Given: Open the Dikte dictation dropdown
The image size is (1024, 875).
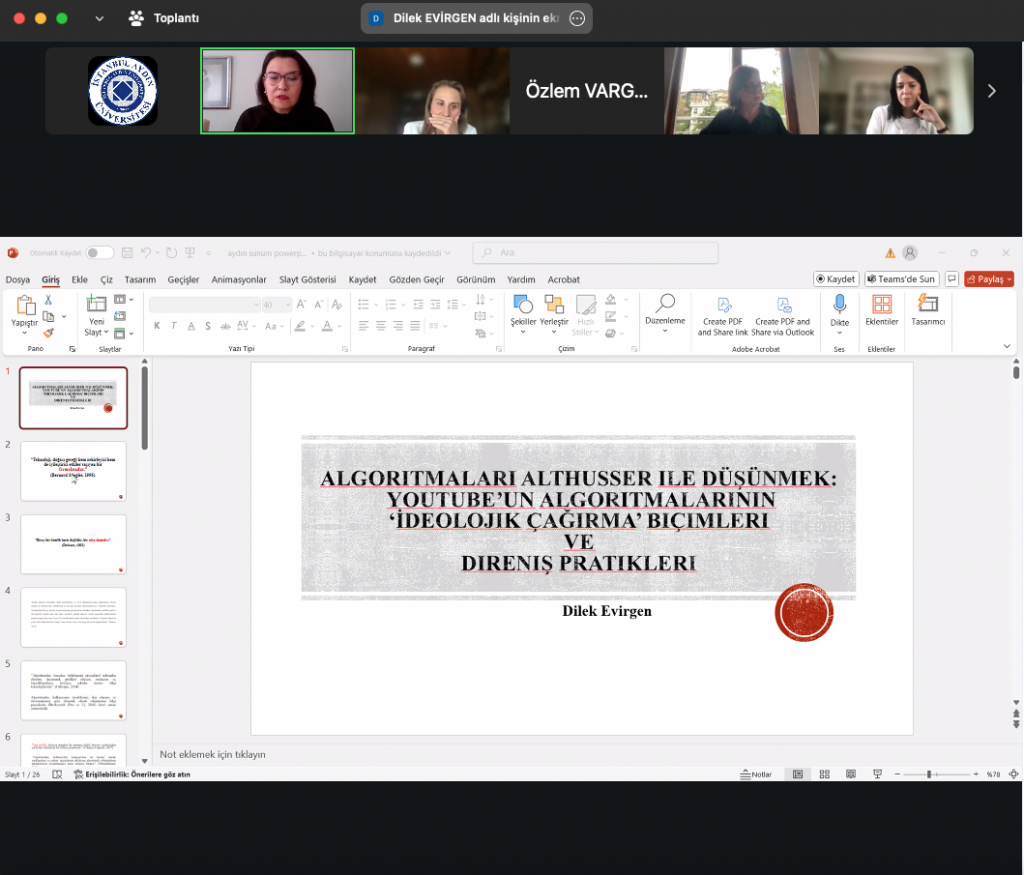Looking at the screenshot, I should click(x=840, y=333).
